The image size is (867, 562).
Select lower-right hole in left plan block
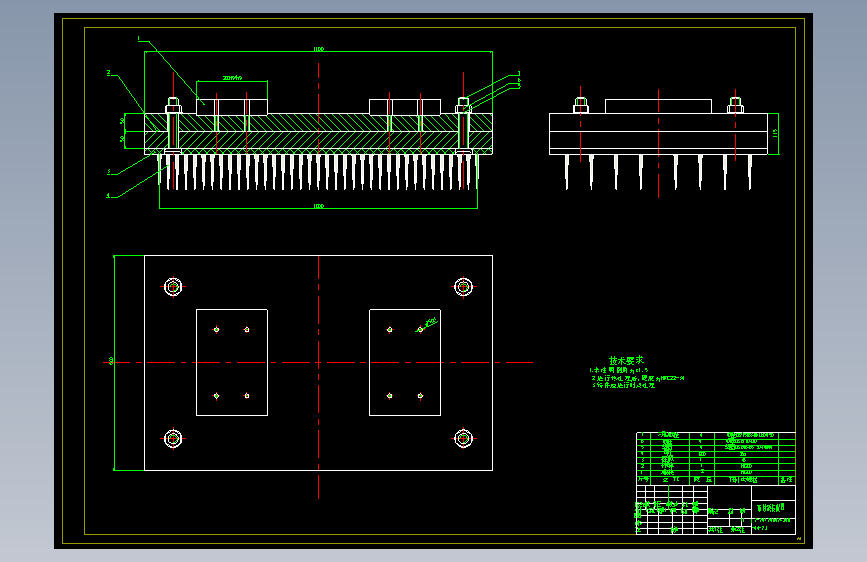247,396
